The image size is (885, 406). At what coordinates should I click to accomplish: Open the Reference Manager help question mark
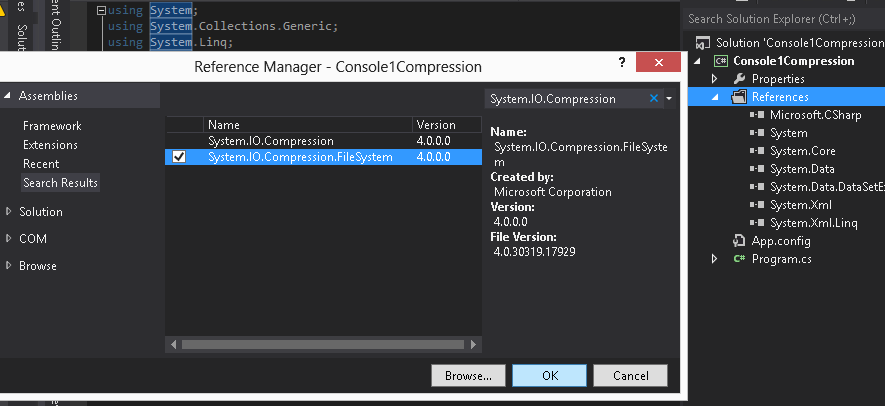[x=622, y=63]
